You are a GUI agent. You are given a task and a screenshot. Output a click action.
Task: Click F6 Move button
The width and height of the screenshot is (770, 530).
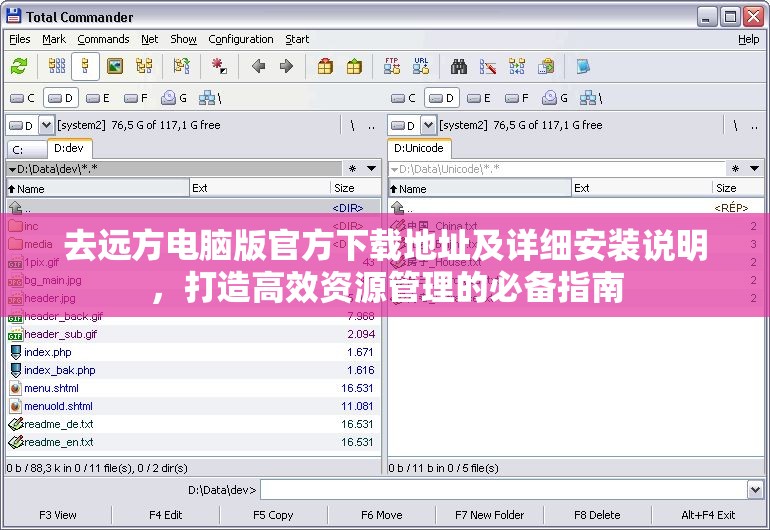pyautogui.click(x=382, y=515)
